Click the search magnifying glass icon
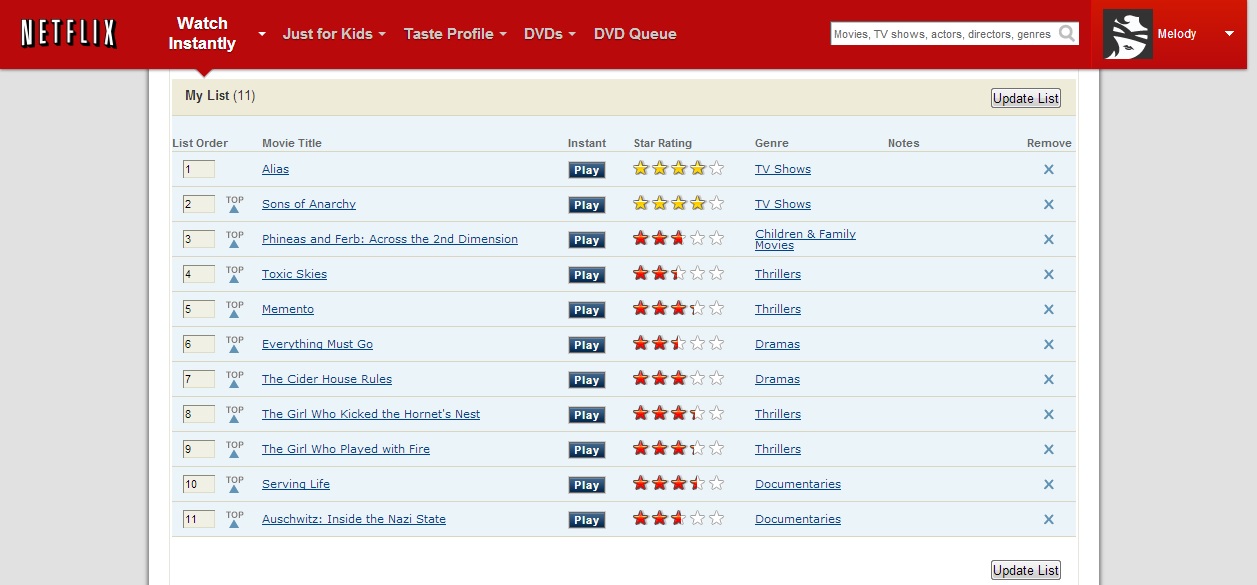Screen dimensions: 1257x585 [x=1067, y=33]
